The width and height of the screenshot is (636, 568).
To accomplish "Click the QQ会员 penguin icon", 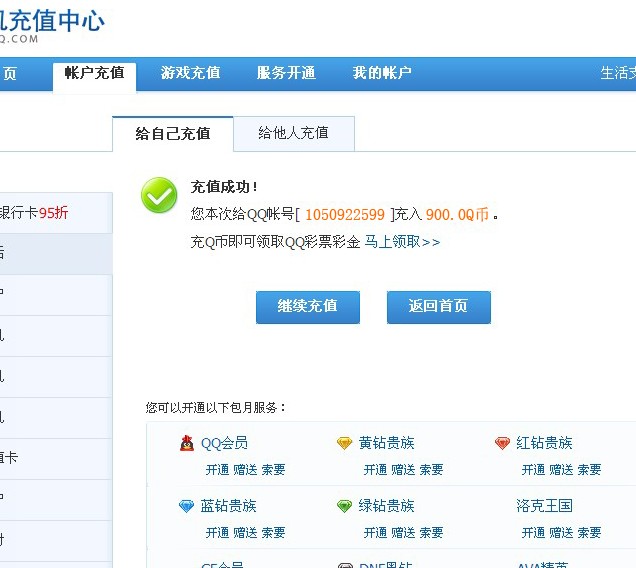I will click(187, 443).
